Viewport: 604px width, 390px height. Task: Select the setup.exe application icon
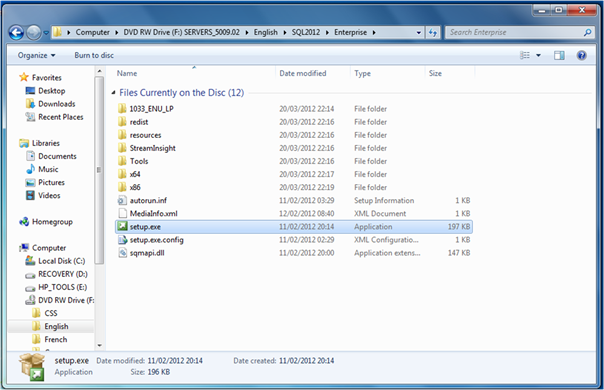(x=122, y=226)
